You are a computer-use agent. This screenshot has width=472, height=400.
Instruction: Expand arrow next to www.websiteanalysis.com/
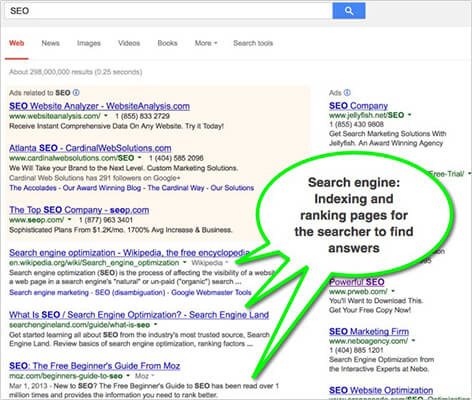point(106,116)
